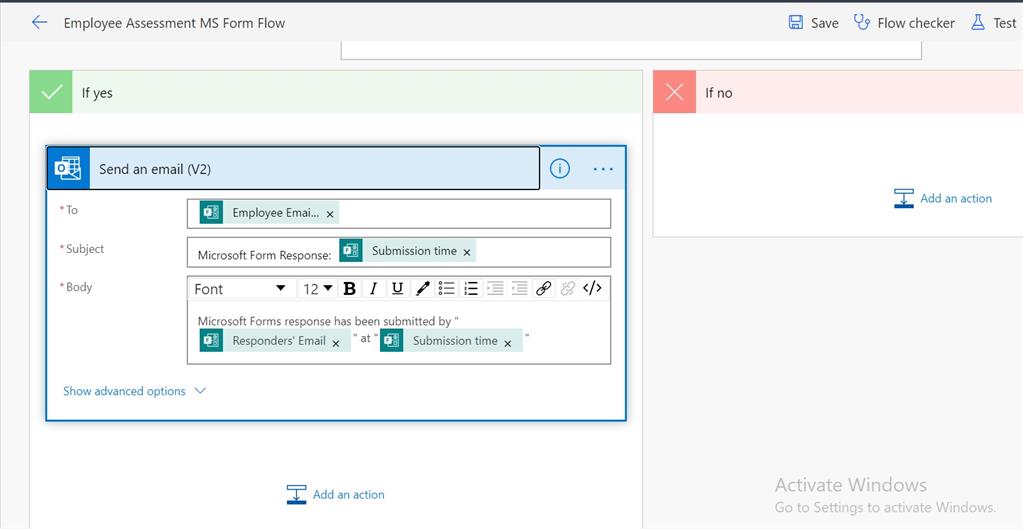Toggle italic formatting
Viewport: 1023px width, 529px height.
coord(374,288)
